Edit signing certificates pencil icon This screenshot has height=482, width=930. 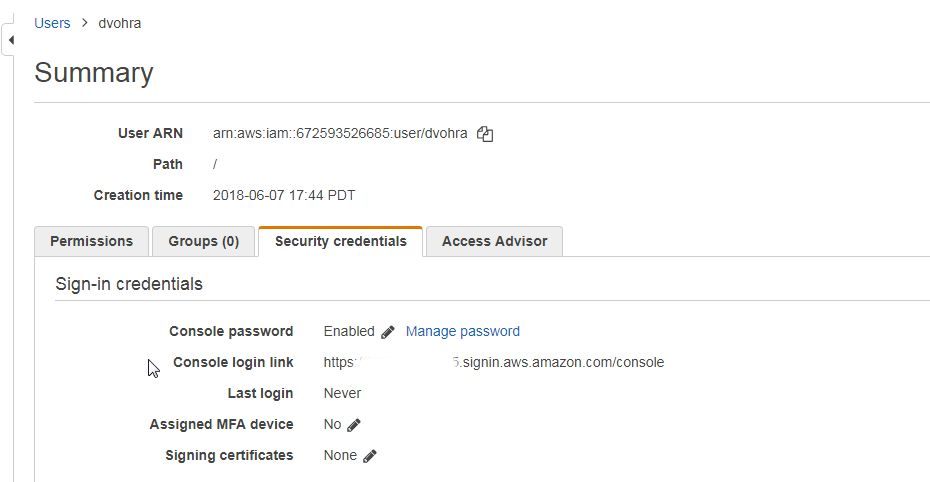pos(370,456)
